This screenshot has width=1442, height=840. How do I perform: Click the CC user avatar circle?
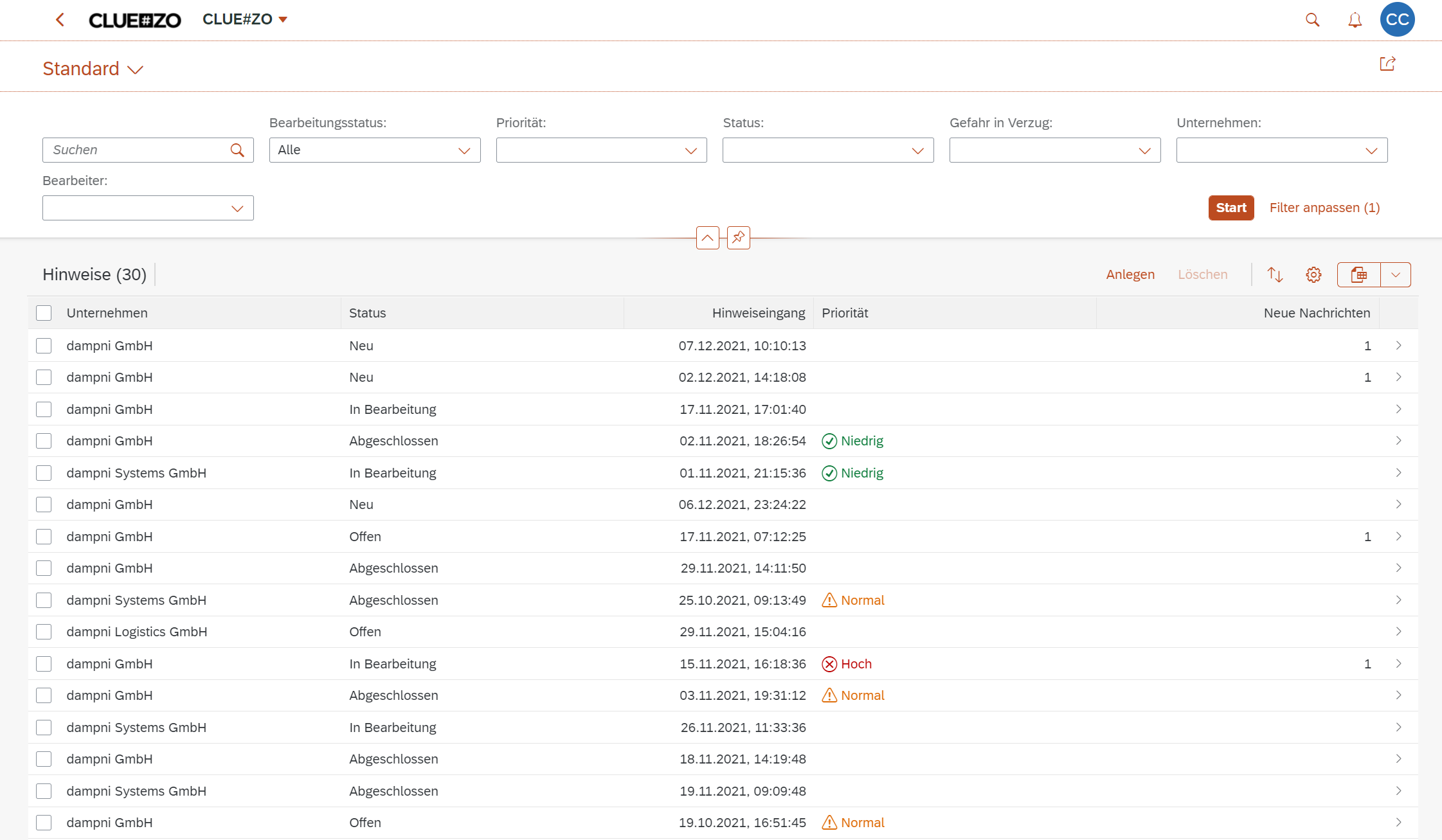tap(1397, 20)
